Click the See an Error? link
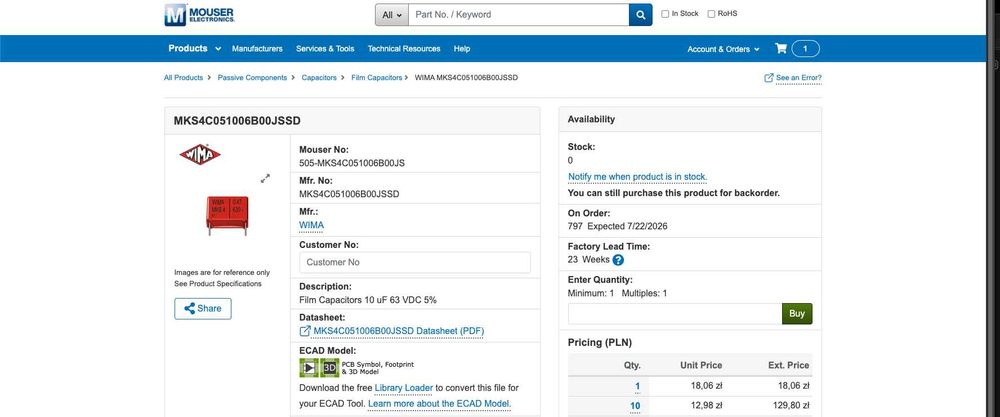1000x417 pixels. click(x=798, y=78)
